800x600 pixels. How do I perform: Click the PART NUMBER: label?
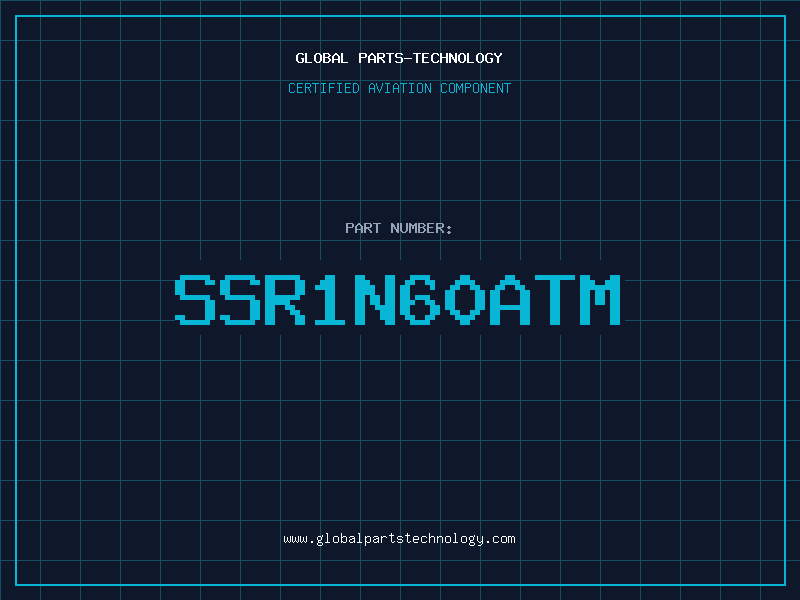(x=399, y=228)
